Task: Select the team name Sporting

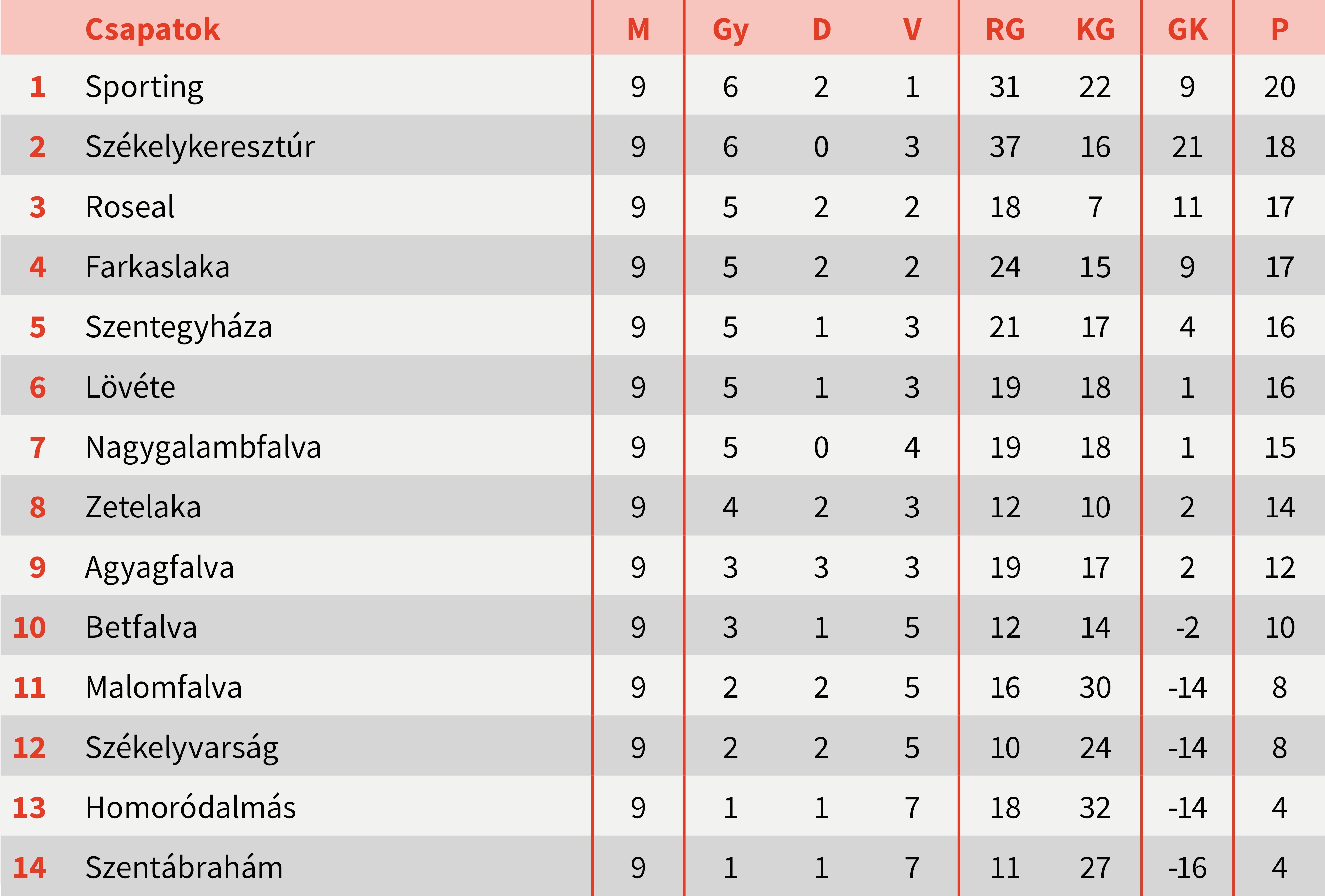Action: pyautogui.click(x=144, y=87)
